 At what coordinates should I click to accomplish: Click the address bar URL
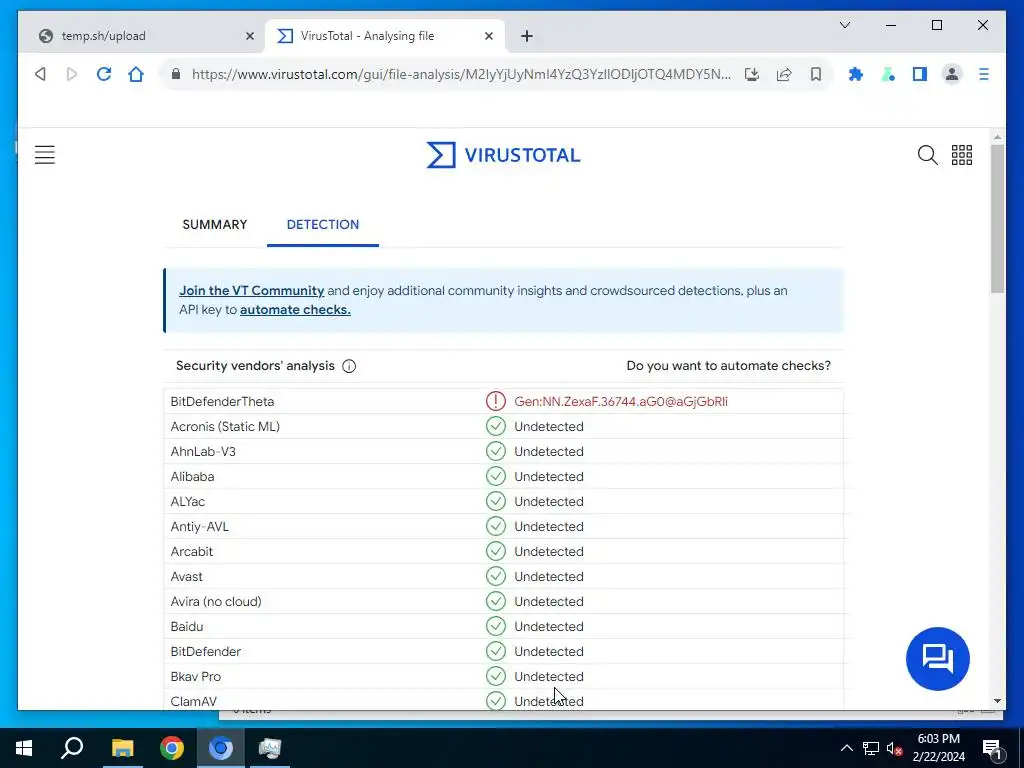click(461, 74)
